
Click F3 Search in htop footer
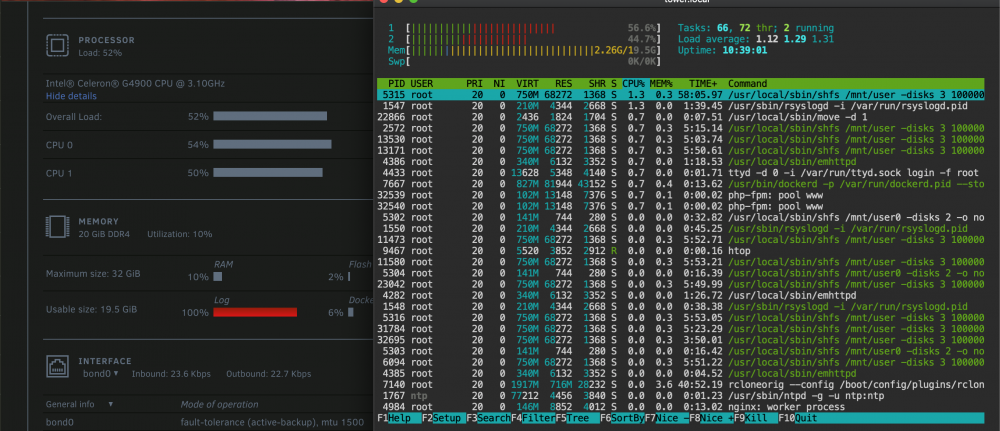489,418
